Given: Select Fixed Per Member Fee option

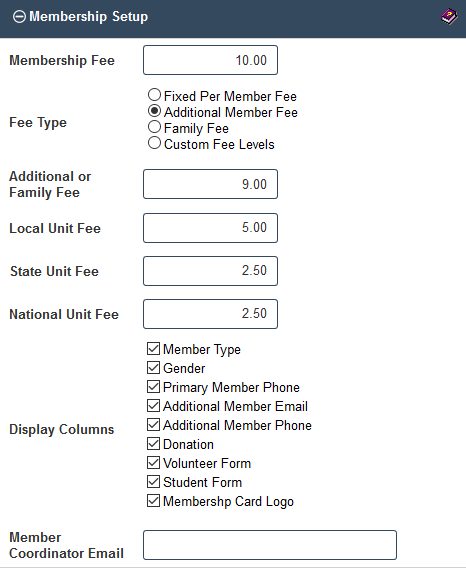Looking at the screenshot, I should point(154,95).
